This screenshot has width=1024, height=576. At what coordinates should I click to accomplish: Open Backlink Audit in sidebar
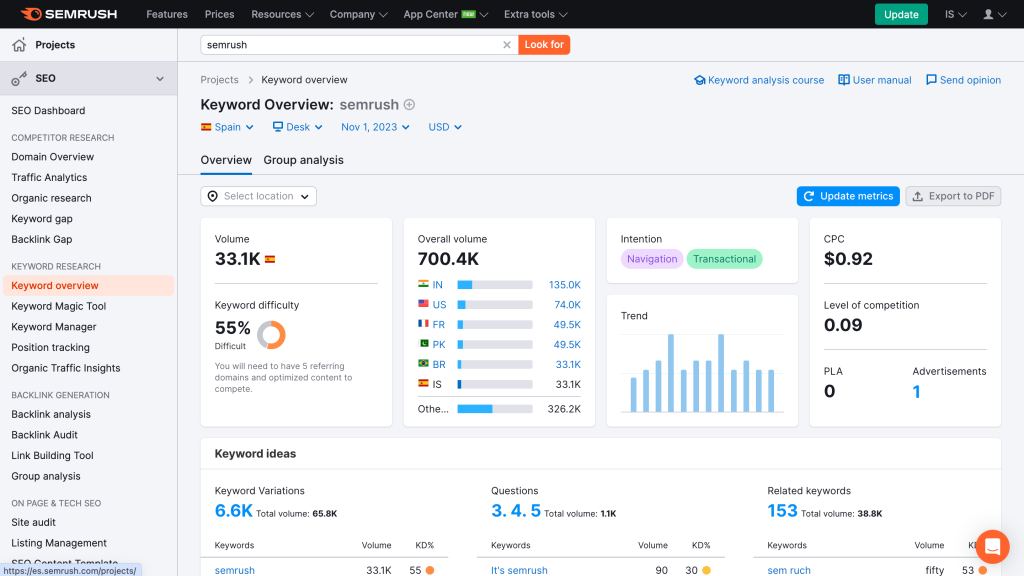44,435
